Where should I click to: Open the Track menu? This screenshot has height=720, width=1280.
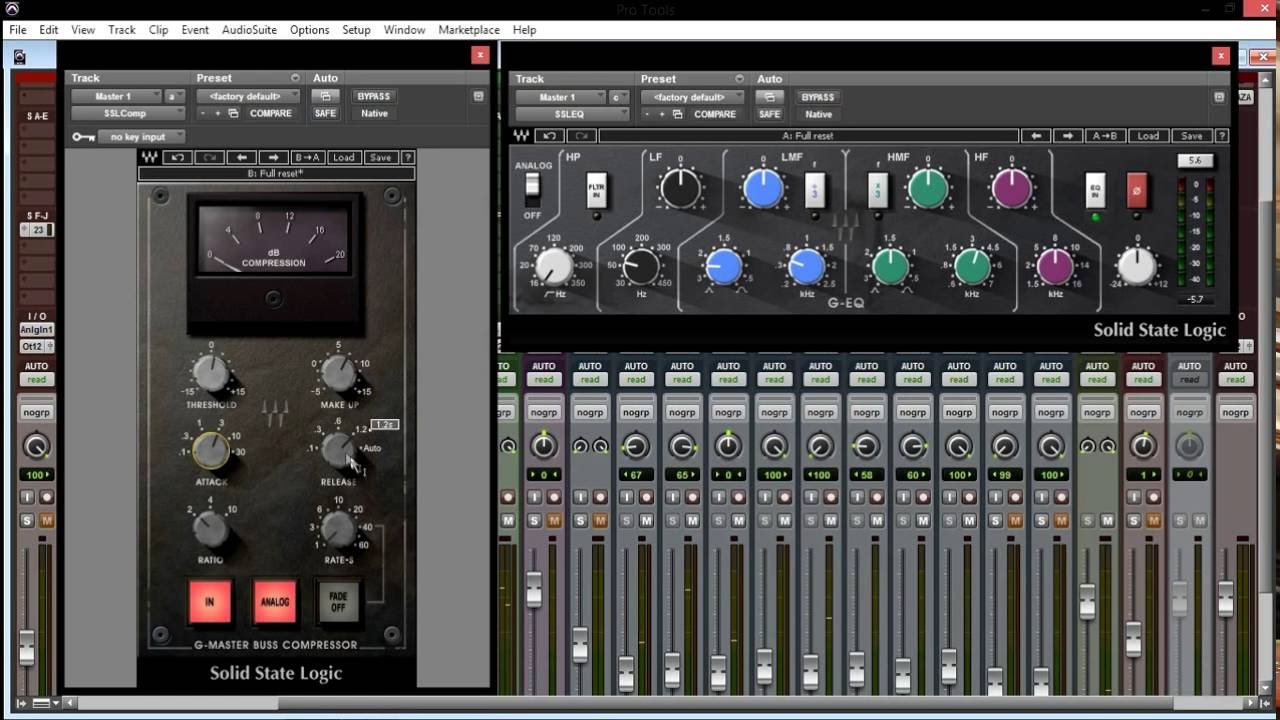point(122,30)
